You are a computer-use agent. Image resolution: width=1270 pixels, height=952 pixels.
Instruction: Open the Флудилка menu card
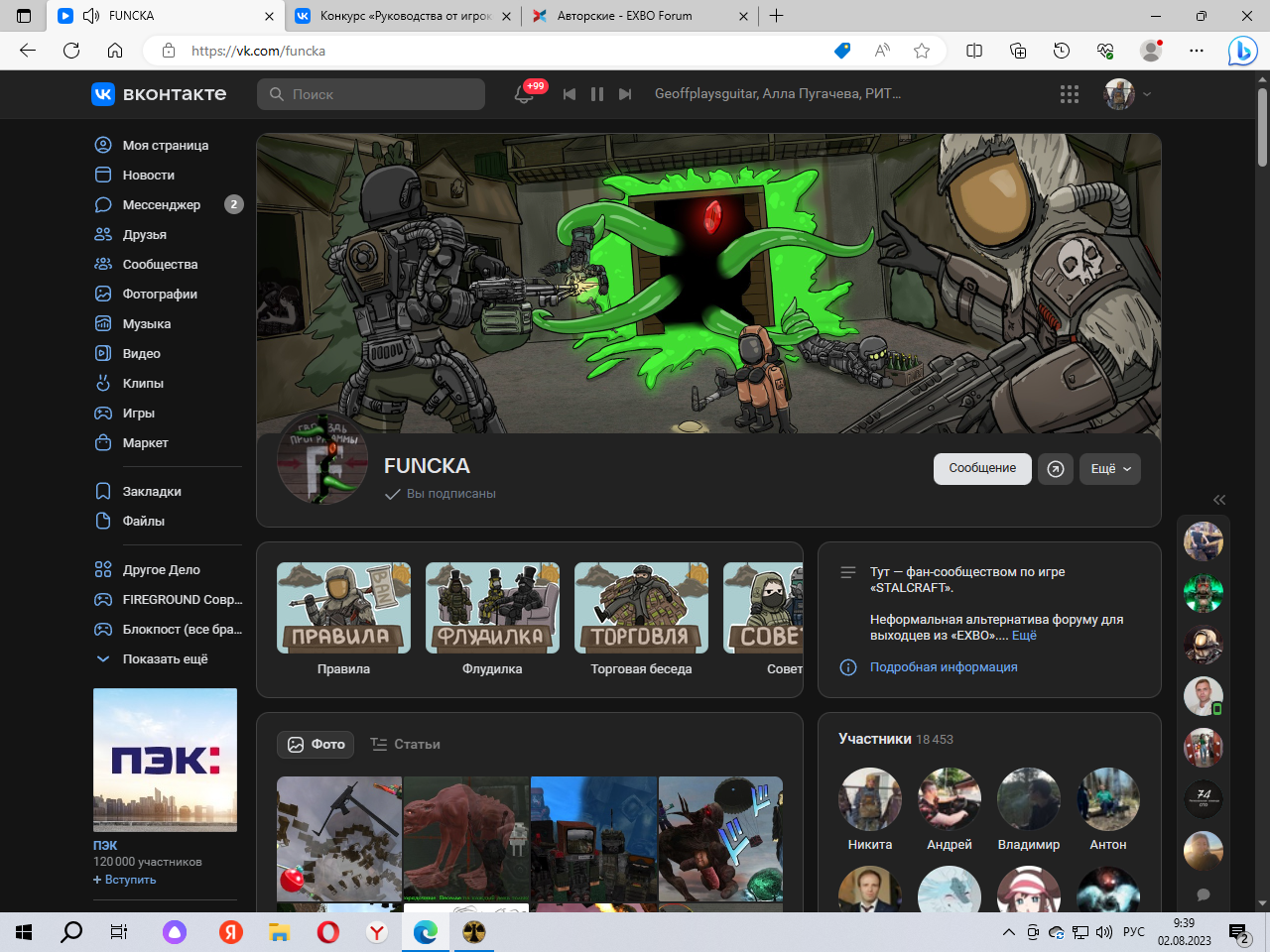(x=492, y=620)
